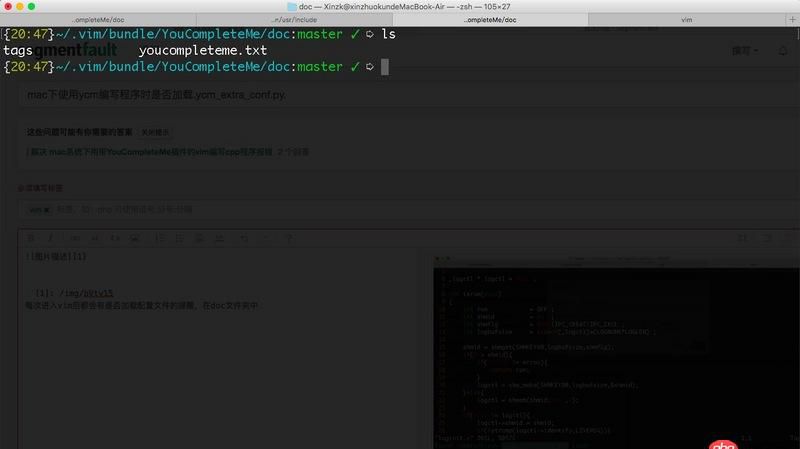Minimize the Terminal window with yellow button

[19, 7]
